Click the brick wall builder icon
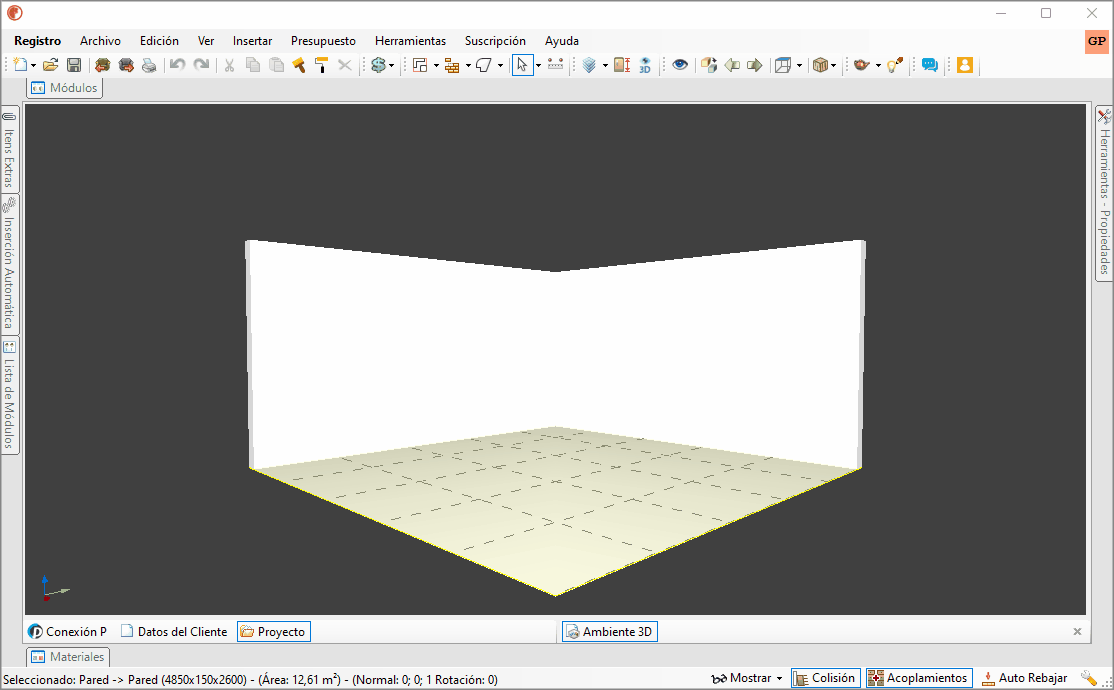1114x690 pixels. coord(452,65)
